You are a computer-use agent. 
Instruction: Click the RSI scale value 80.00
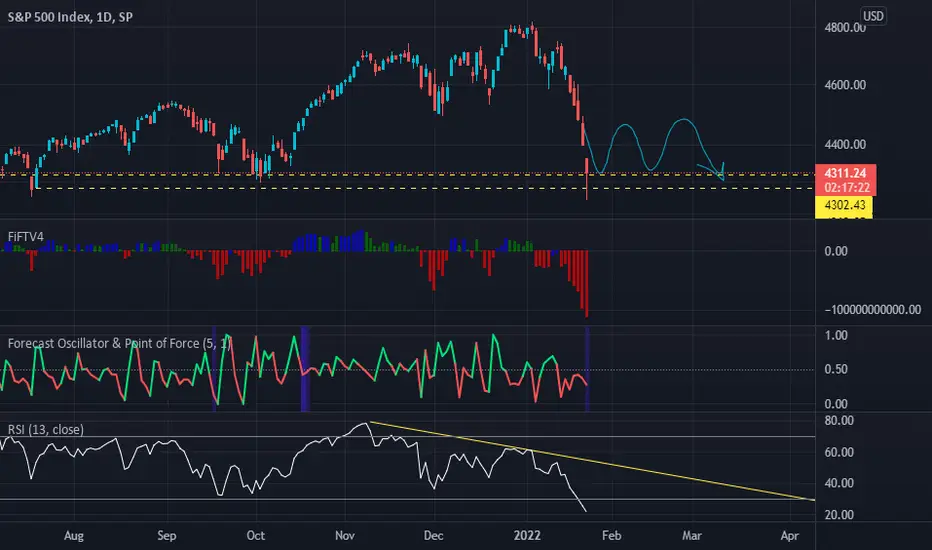pos(839,420)
